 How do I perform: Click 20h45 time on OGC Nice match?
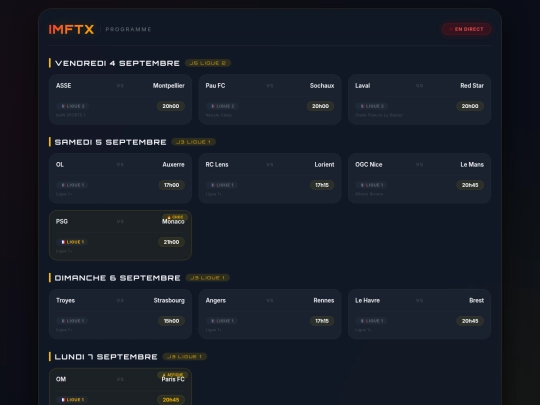[470, 185]
